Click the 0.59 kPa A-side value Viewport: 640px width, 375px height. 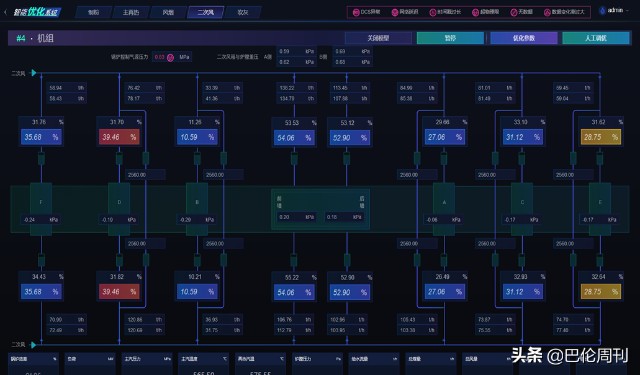pyautogui.click(x=296, y=51)
